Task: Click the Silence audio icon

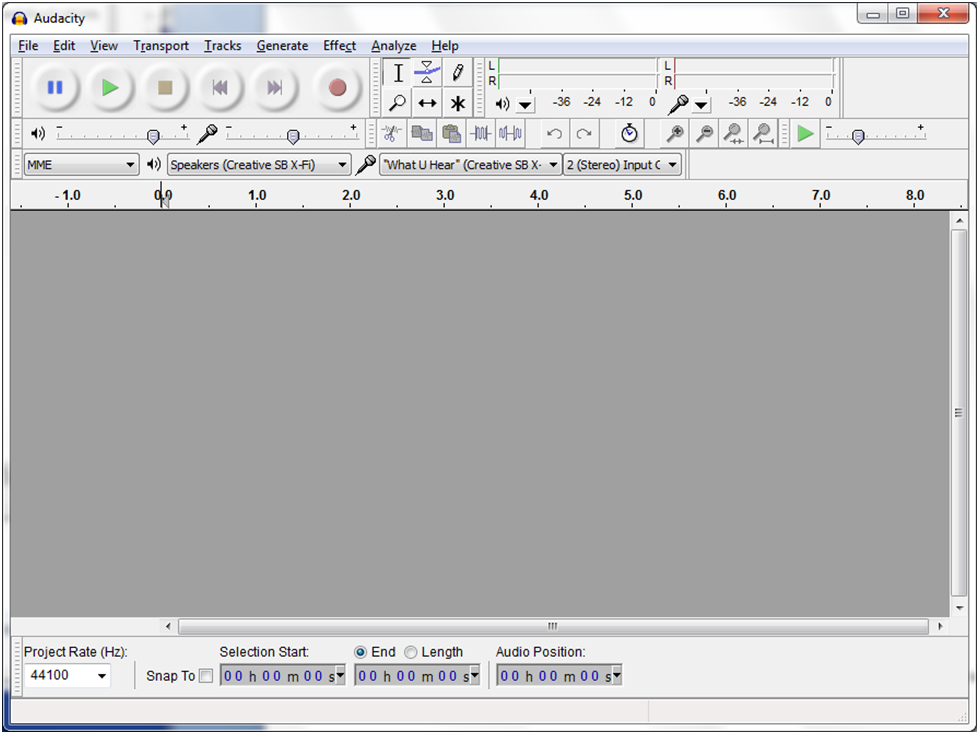Action: [510, 134]
